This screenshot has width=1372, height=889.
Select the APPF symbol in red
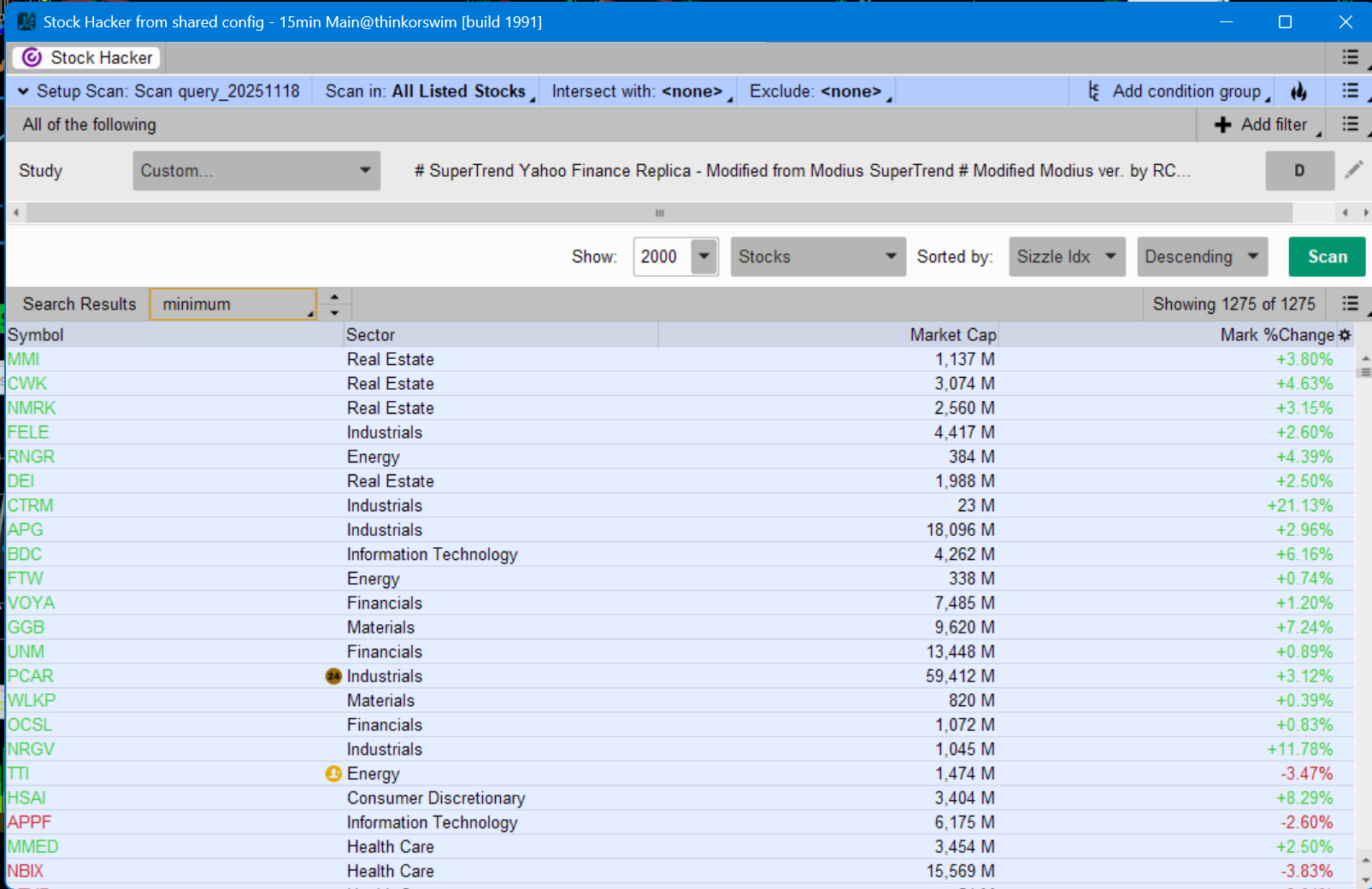point(29,822)
